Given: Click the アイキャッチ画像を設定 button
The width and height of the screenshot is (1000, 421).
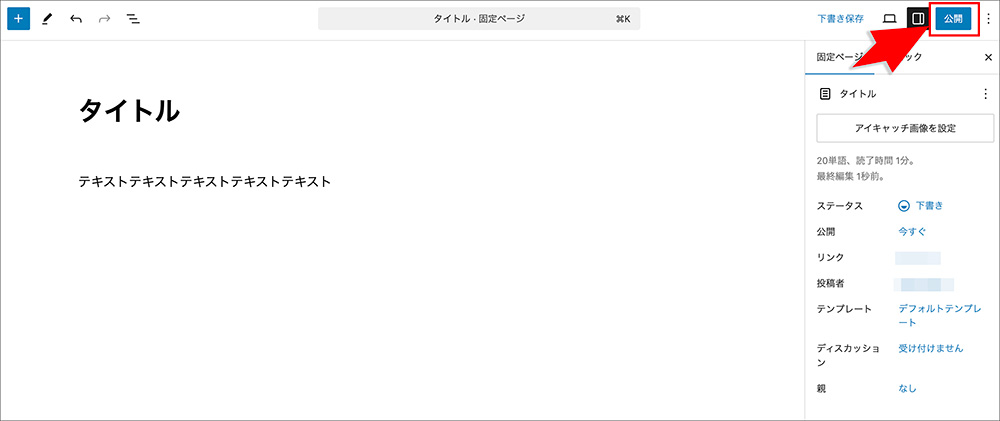Looking at the screenshot, I should pos(905,128).
